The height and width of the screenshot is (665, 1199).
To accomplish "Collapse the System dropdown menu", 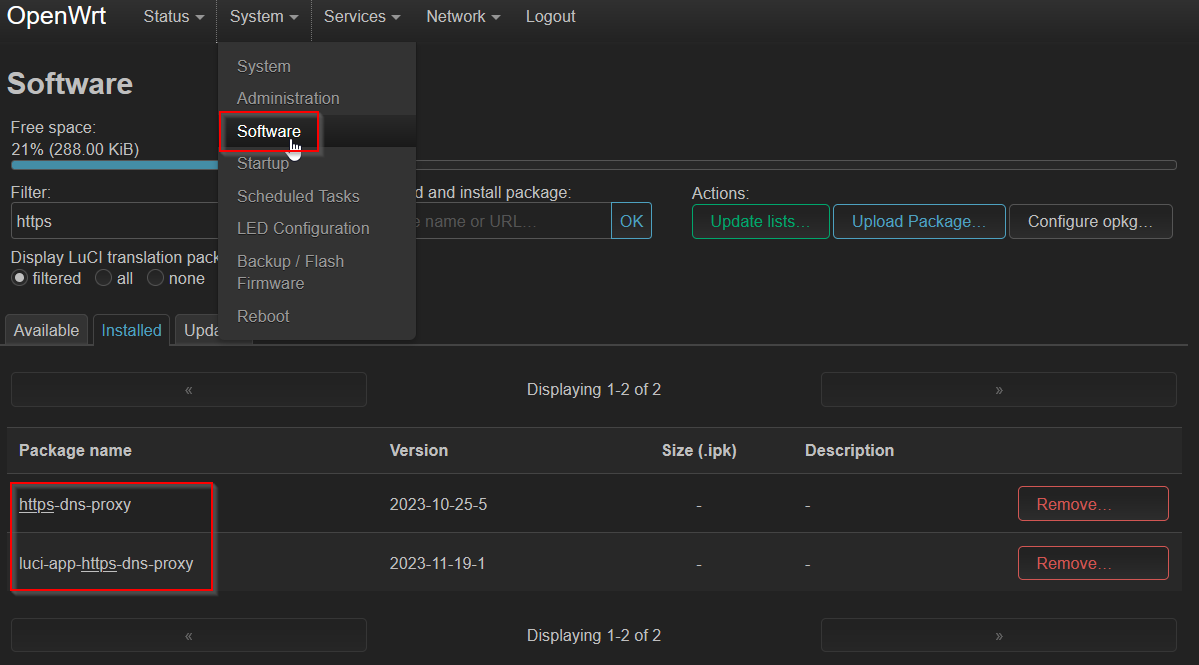I will coord(264,17).
